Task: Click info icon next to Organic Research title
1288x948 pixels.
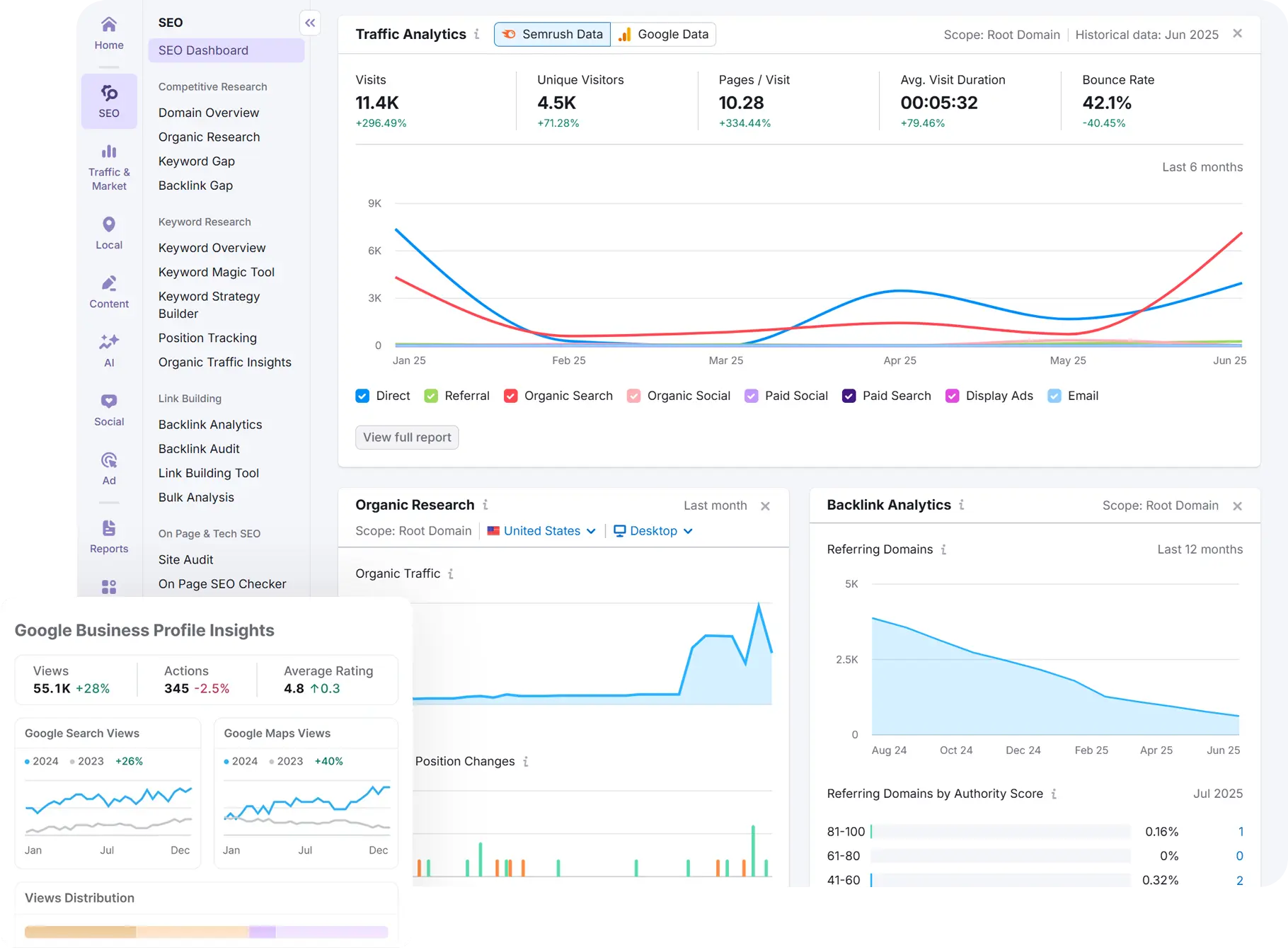Action: [x=485, y=505]
